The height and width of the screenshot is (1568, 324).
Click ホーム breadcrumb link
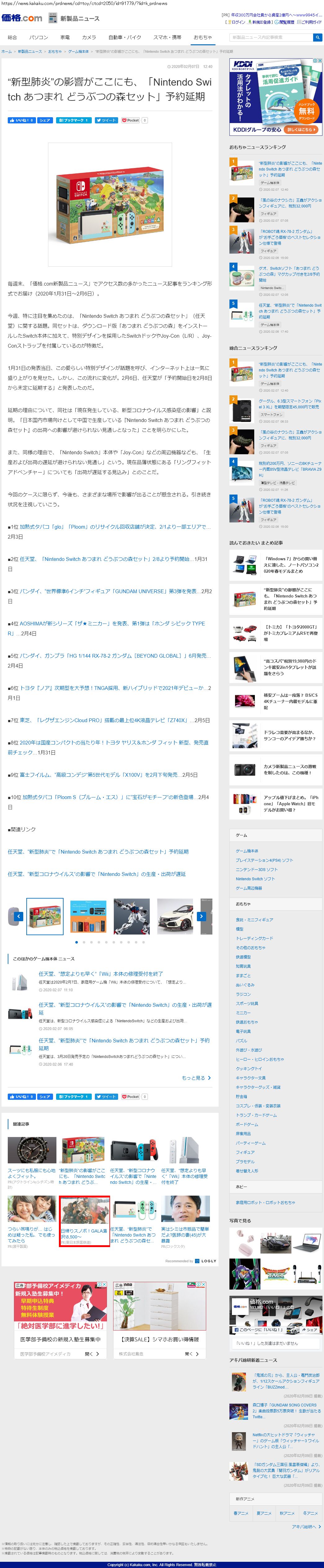click(6, 52)
